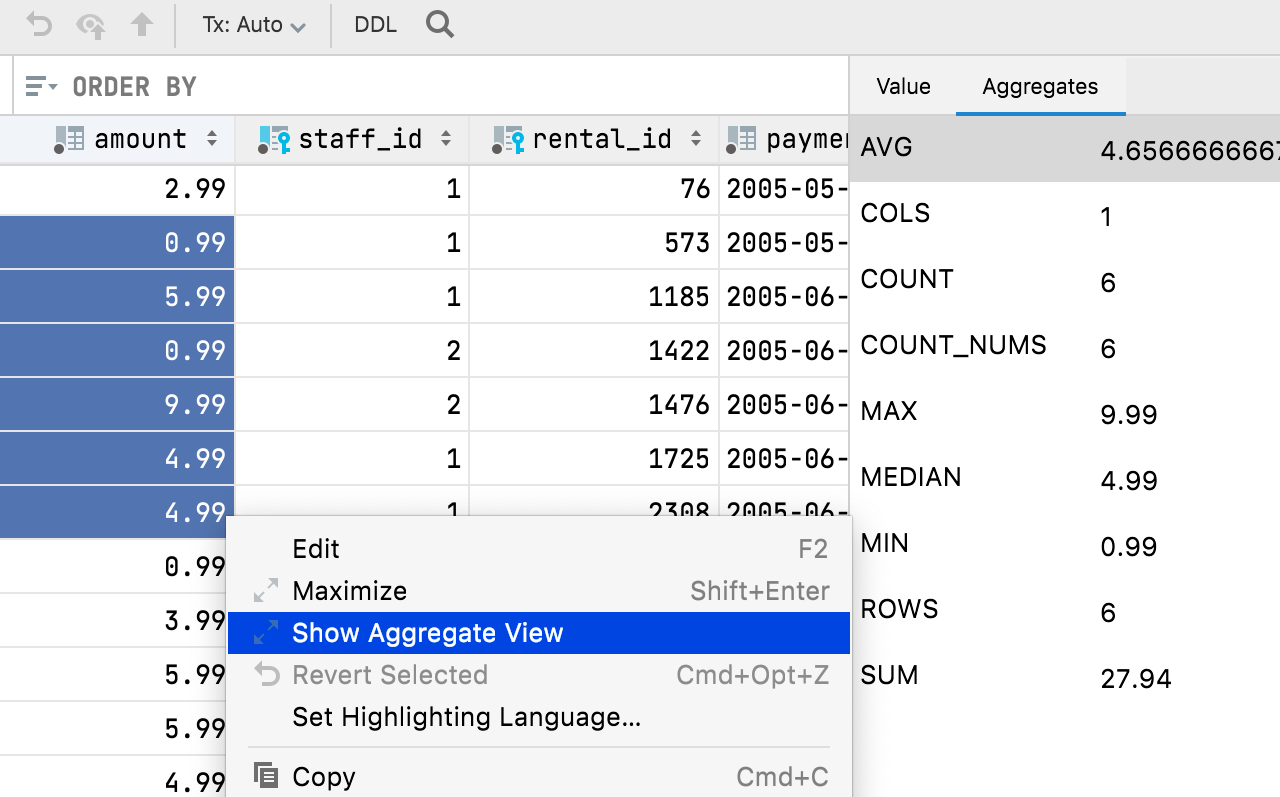Click the DDL button
This screenshot has width=1280, height=797.
tap(376, 25)
